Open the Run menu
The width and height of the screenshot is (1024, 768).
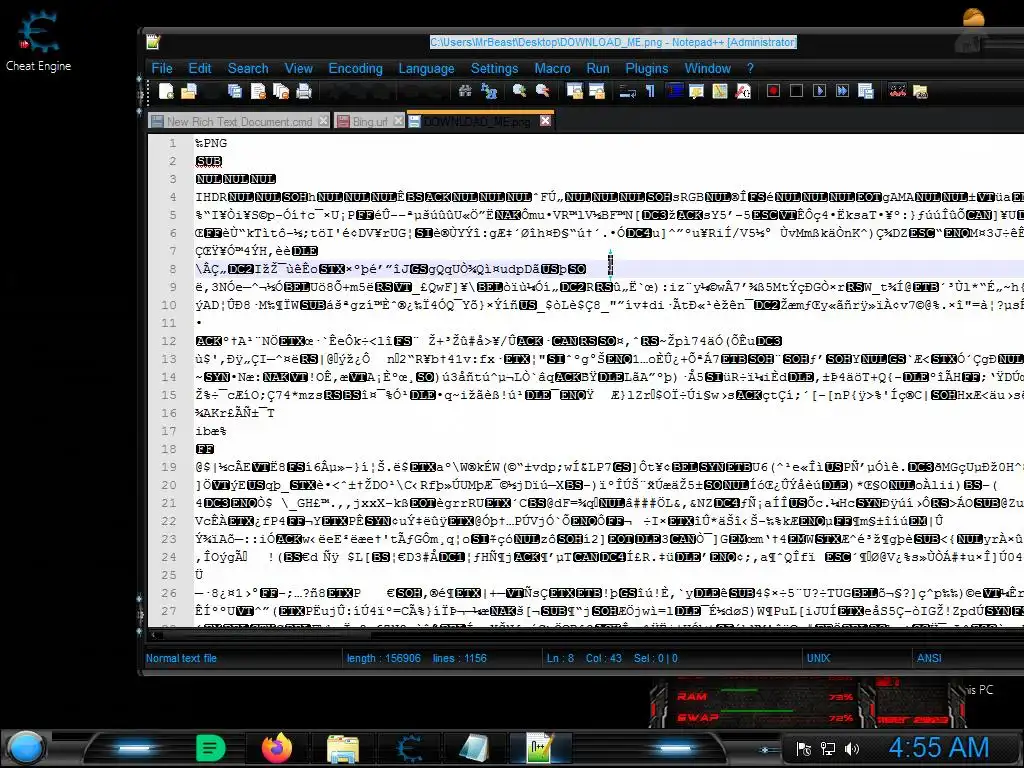pyautogui.click(x=598, y=69)
